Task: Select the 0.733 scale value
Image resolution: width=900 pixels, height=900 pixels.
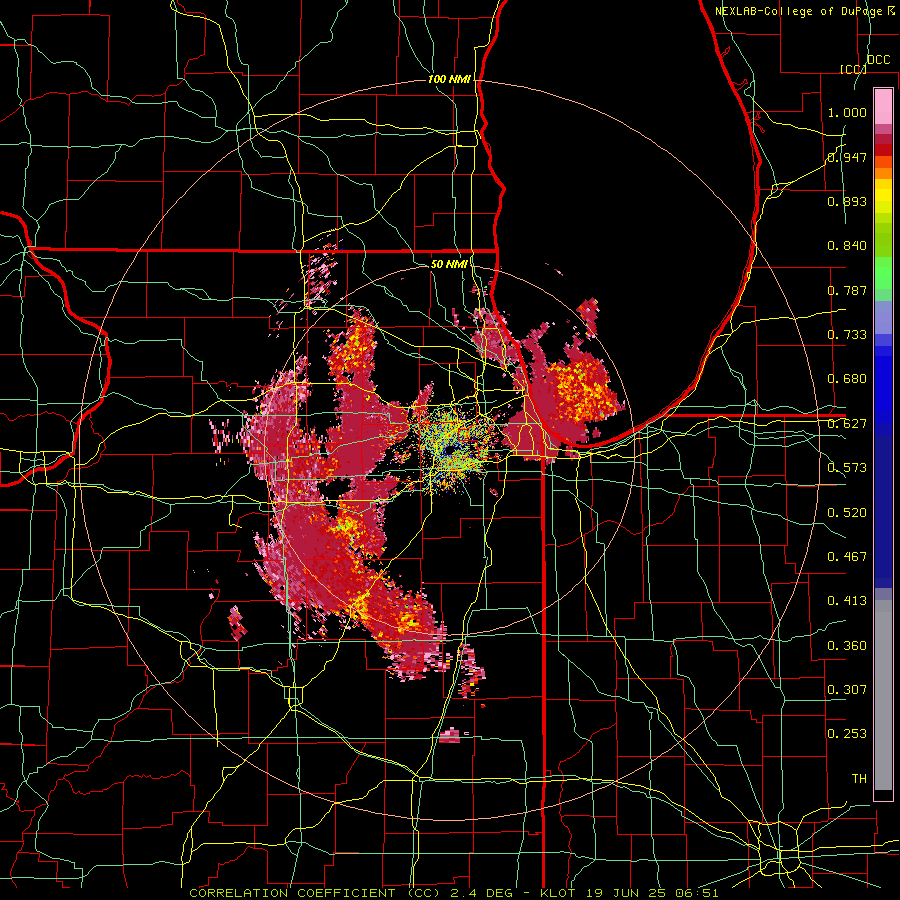Action: [x=847, y=335]
